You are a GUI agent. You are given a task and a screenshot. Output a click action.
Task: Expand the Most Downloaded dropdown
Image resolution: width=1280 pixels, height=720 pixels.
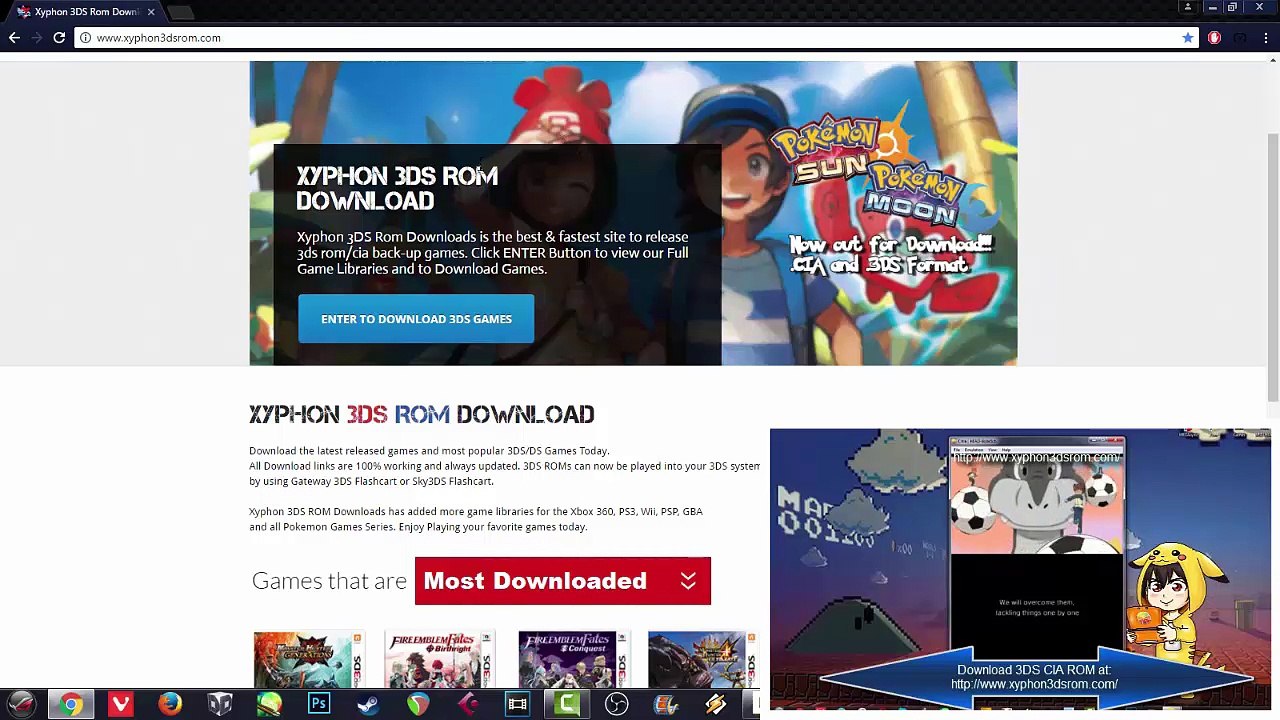pos(563,581)
